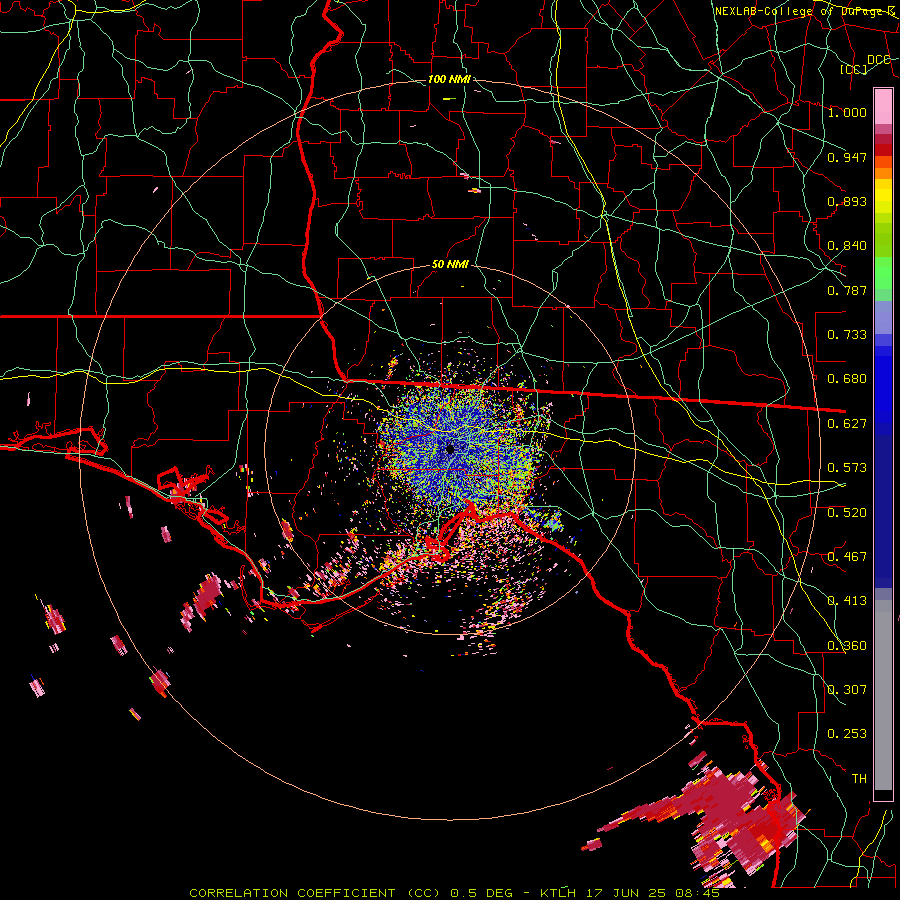Click the 0.467 color scale value
The image size is (900, 900).
847,557
